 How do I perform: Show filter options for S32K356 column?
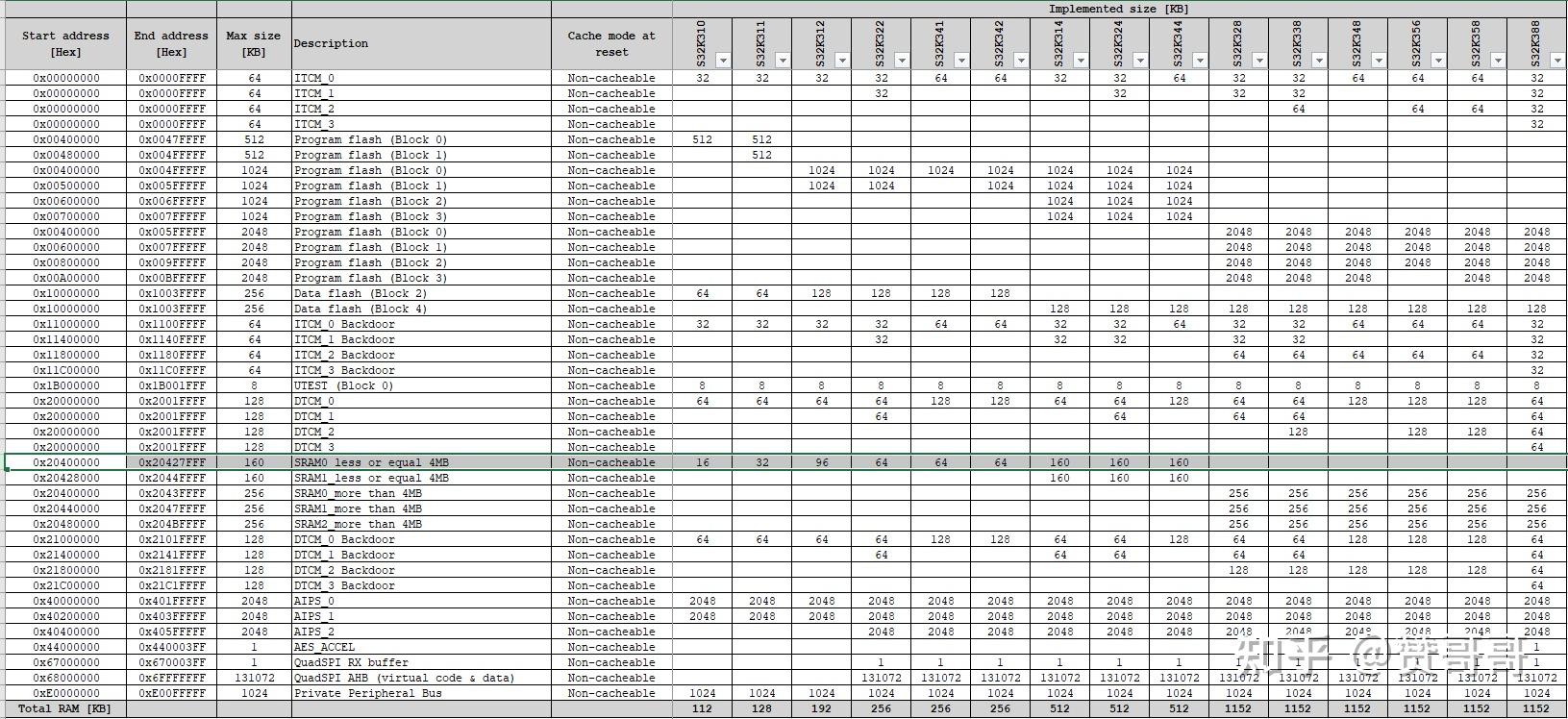pyautogui.click(x=1438, y=61)
